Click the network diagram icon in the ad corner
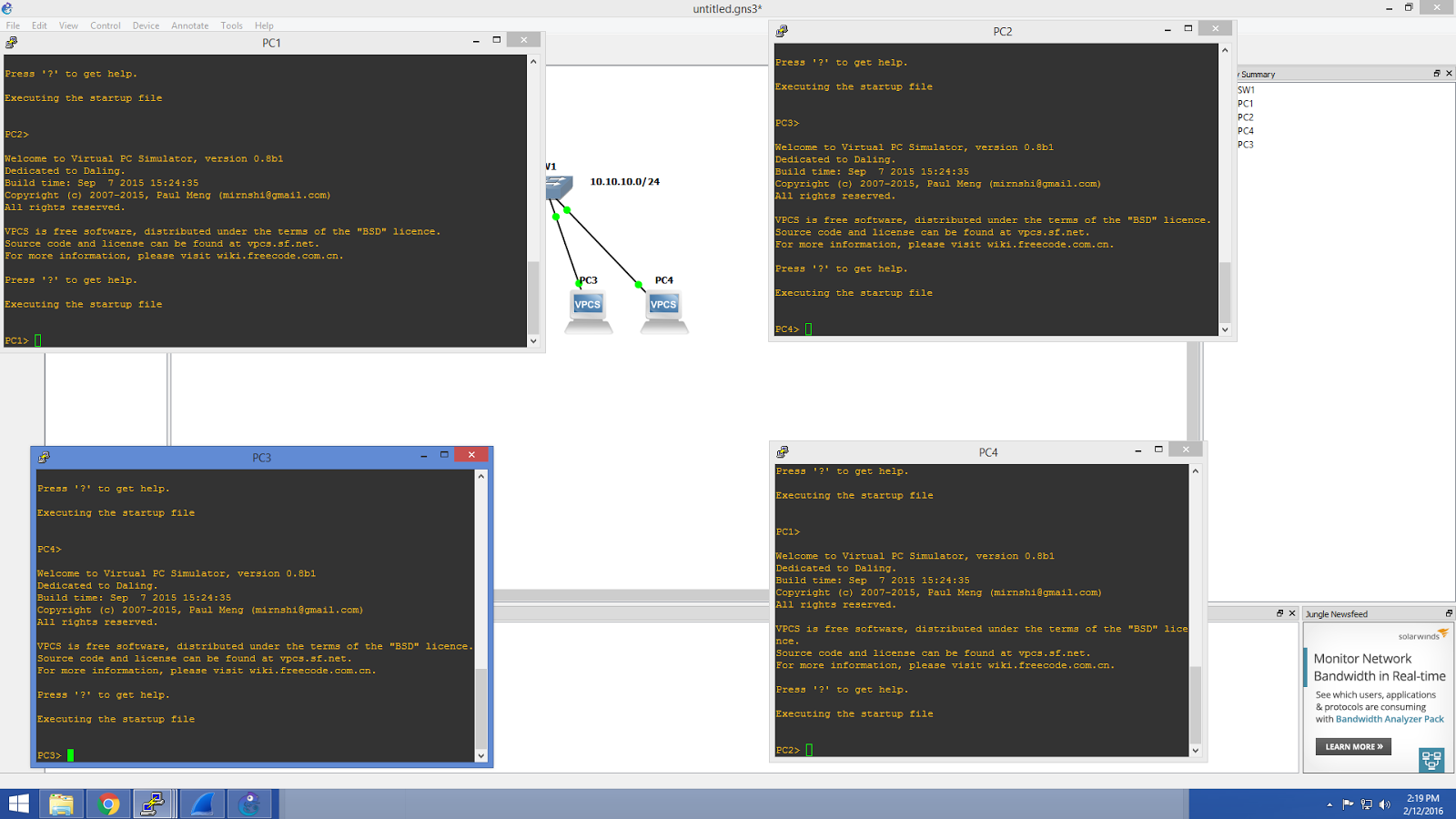 [x=1431, y=759]
